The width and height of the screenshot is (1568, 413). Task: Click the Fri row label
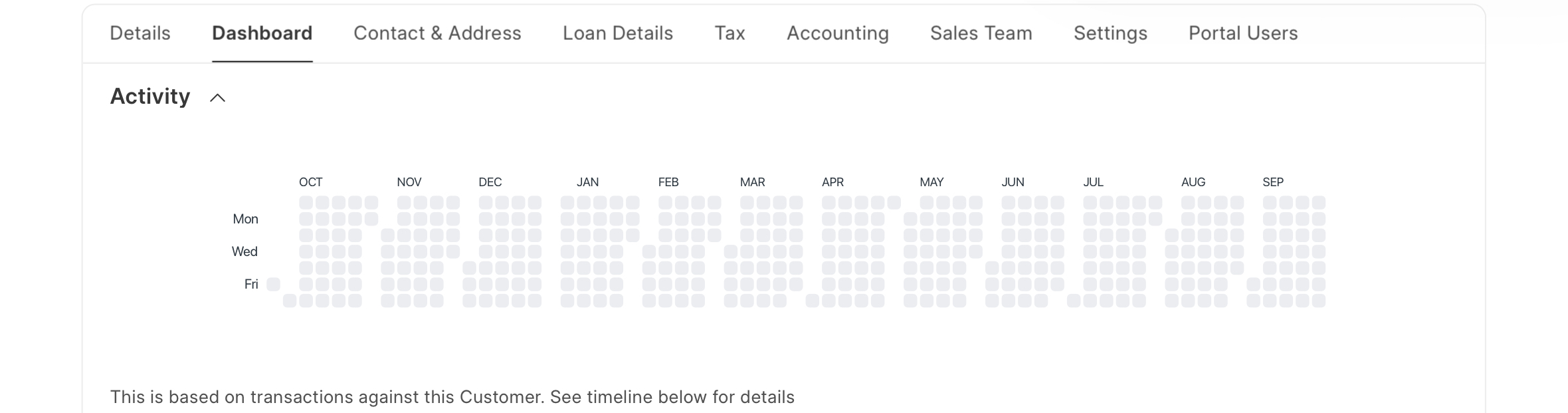(x=251, y=283)
